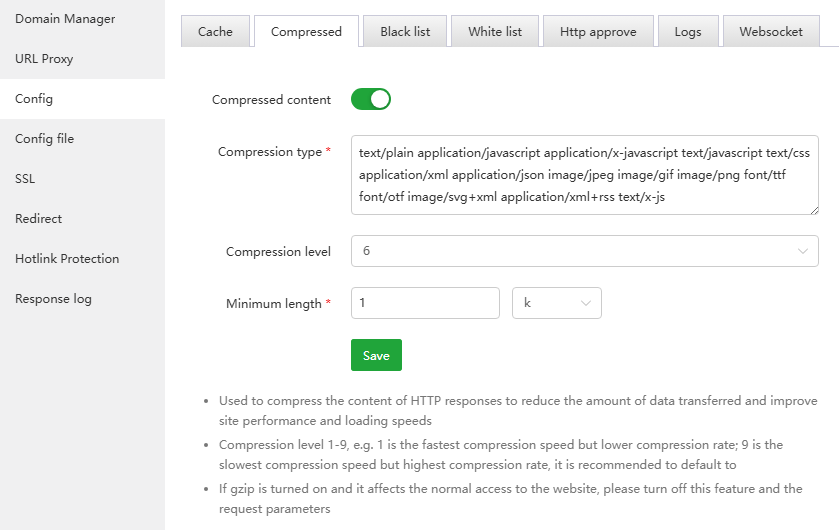Select Hotlink Protection in the sidebar

67,259
